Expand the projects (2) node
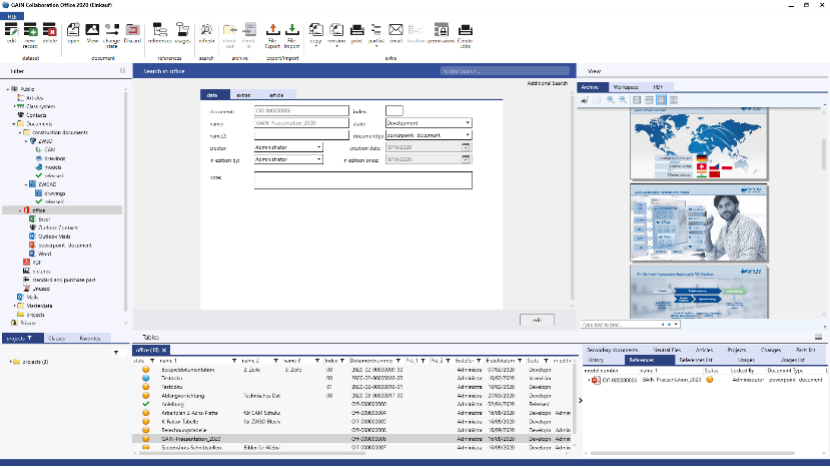Screen dimensions: 830x468 (x=10, y=362)
